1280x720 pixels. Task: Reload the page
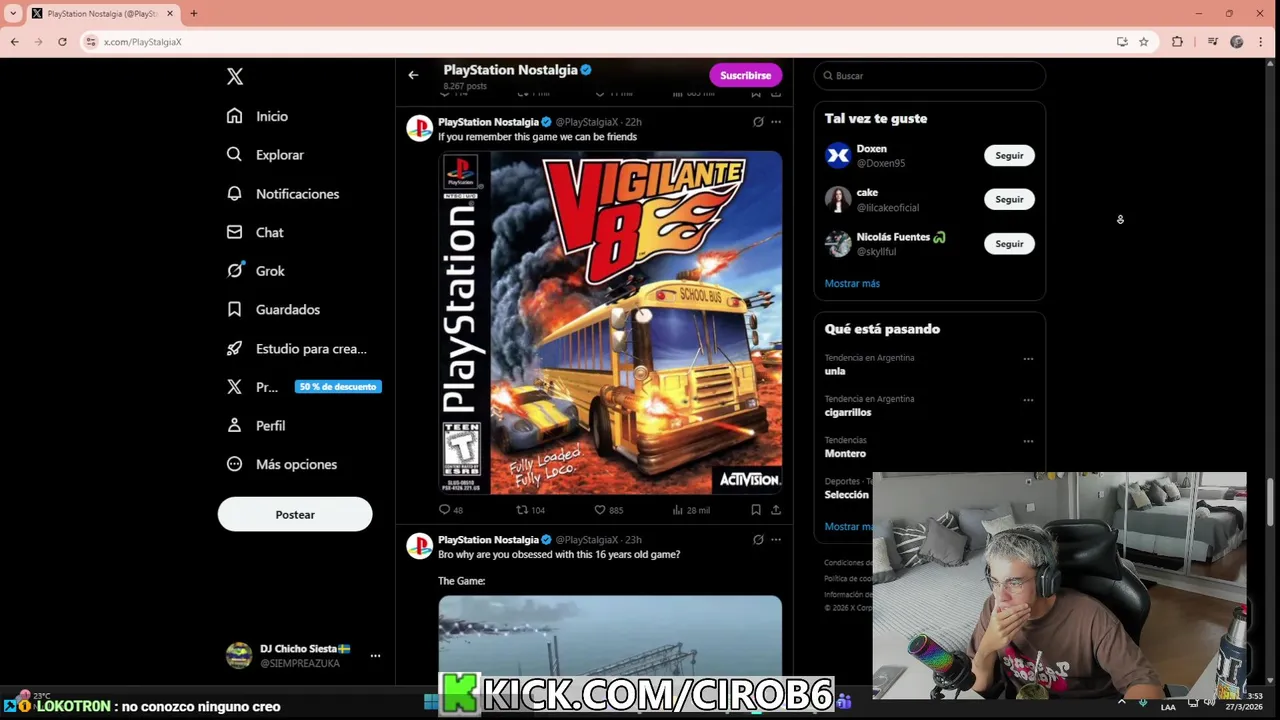pos(62,42)
